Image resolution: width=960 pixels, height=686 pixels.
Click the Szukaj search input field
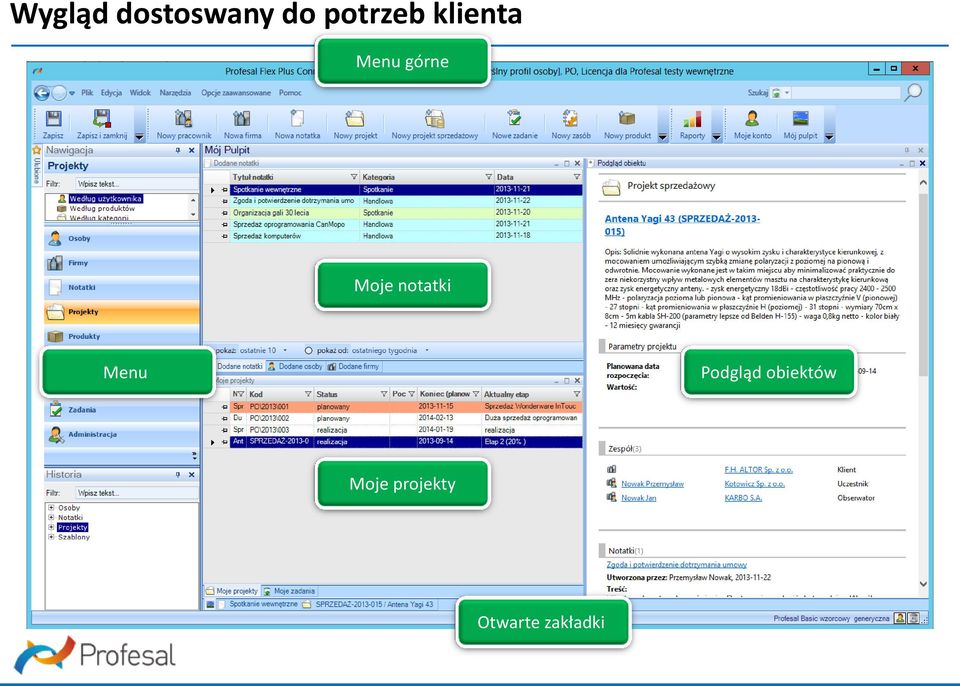coord(846,92)
